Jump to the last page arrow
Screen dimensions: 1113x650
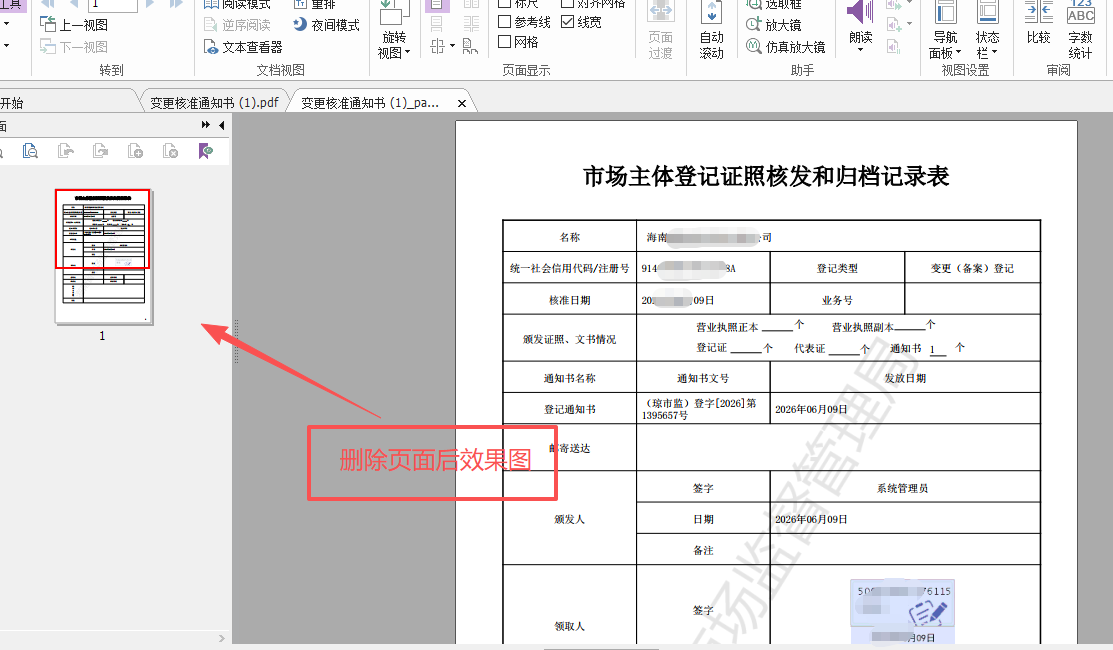pos(176,4)
